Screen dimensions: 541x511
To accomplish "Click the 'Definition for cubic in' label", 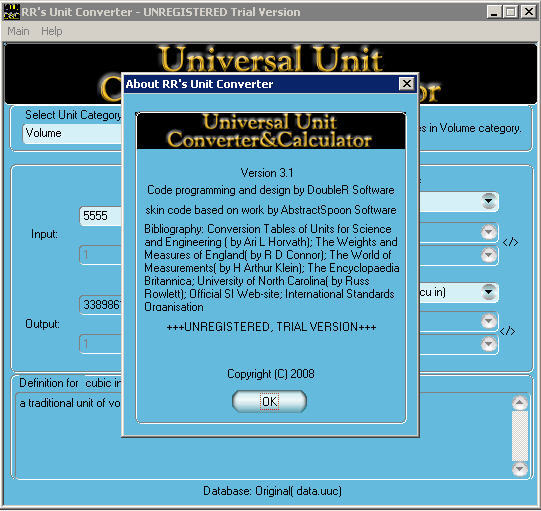I will tap(70, 383).
